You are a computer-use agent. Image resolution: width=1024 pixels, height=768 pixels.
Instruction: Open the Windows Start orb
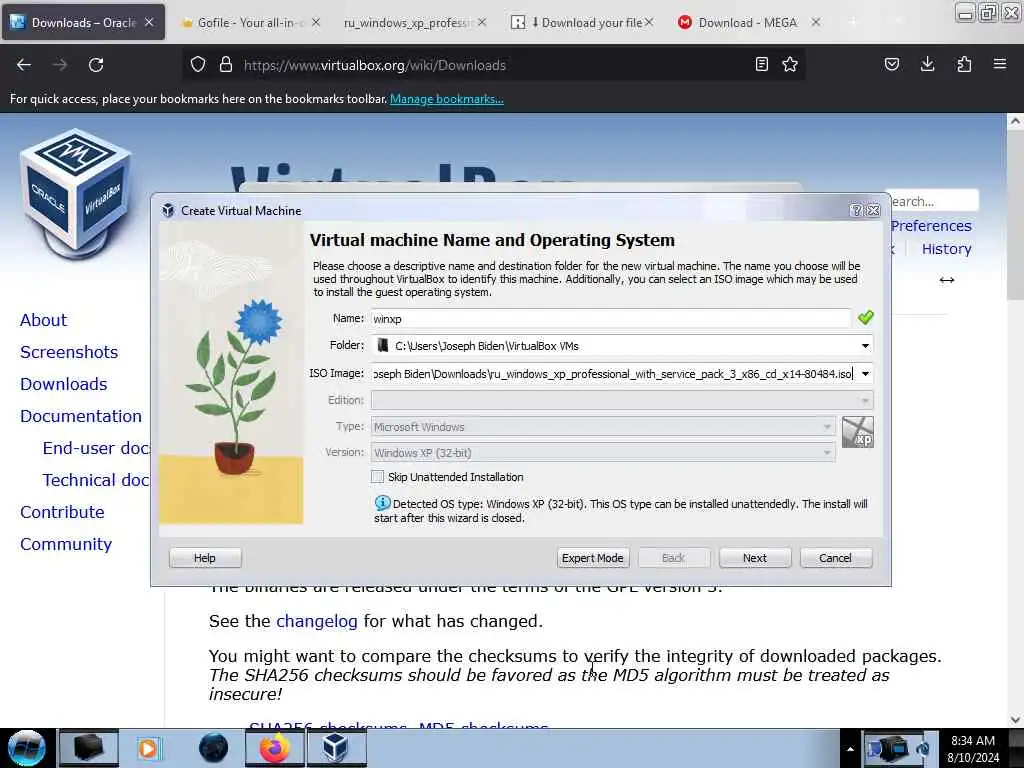point(26,748)
